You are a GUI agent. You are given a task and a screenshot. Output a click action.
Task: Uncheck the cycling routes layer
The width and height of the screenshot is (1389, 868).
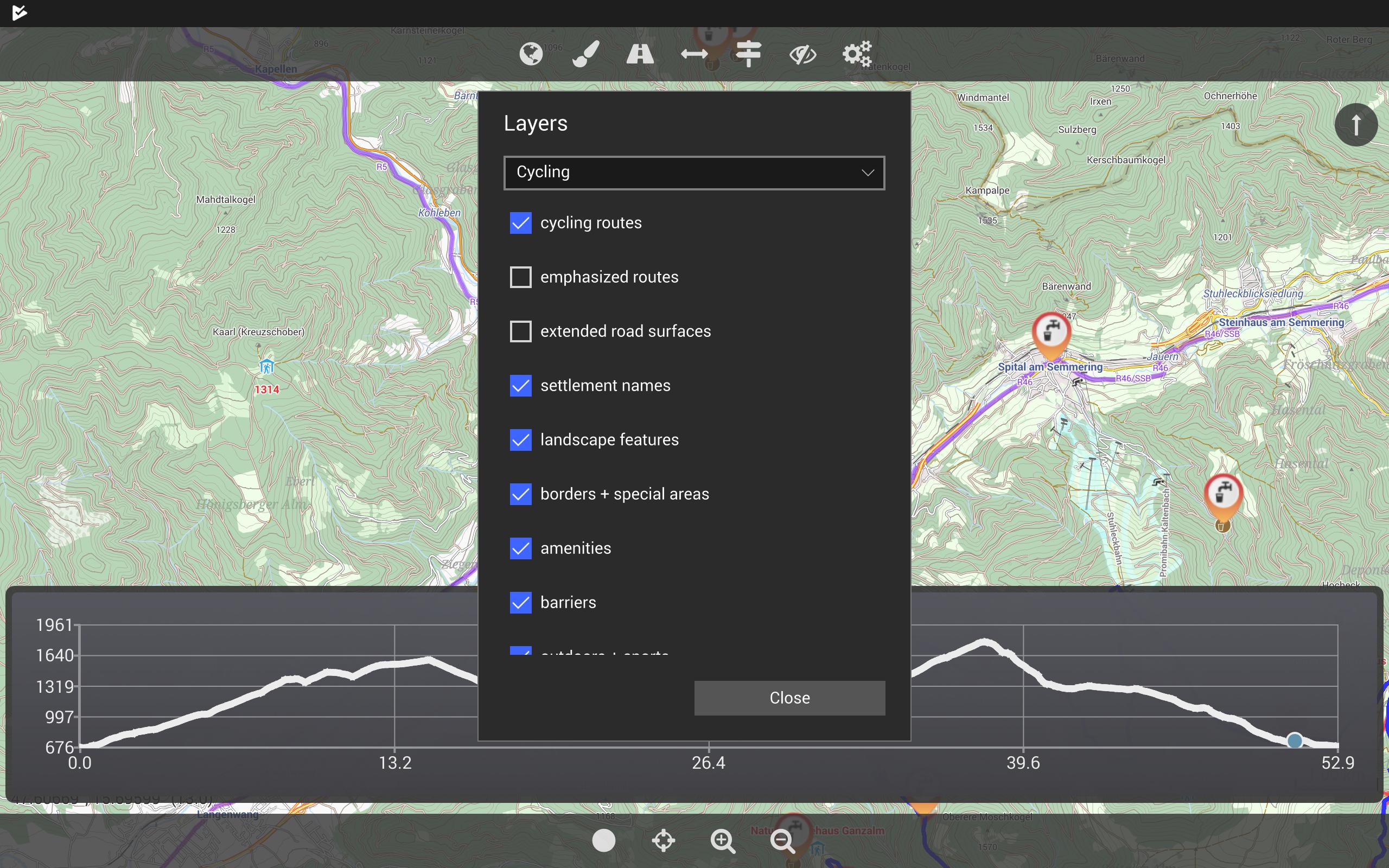point(520,223)
